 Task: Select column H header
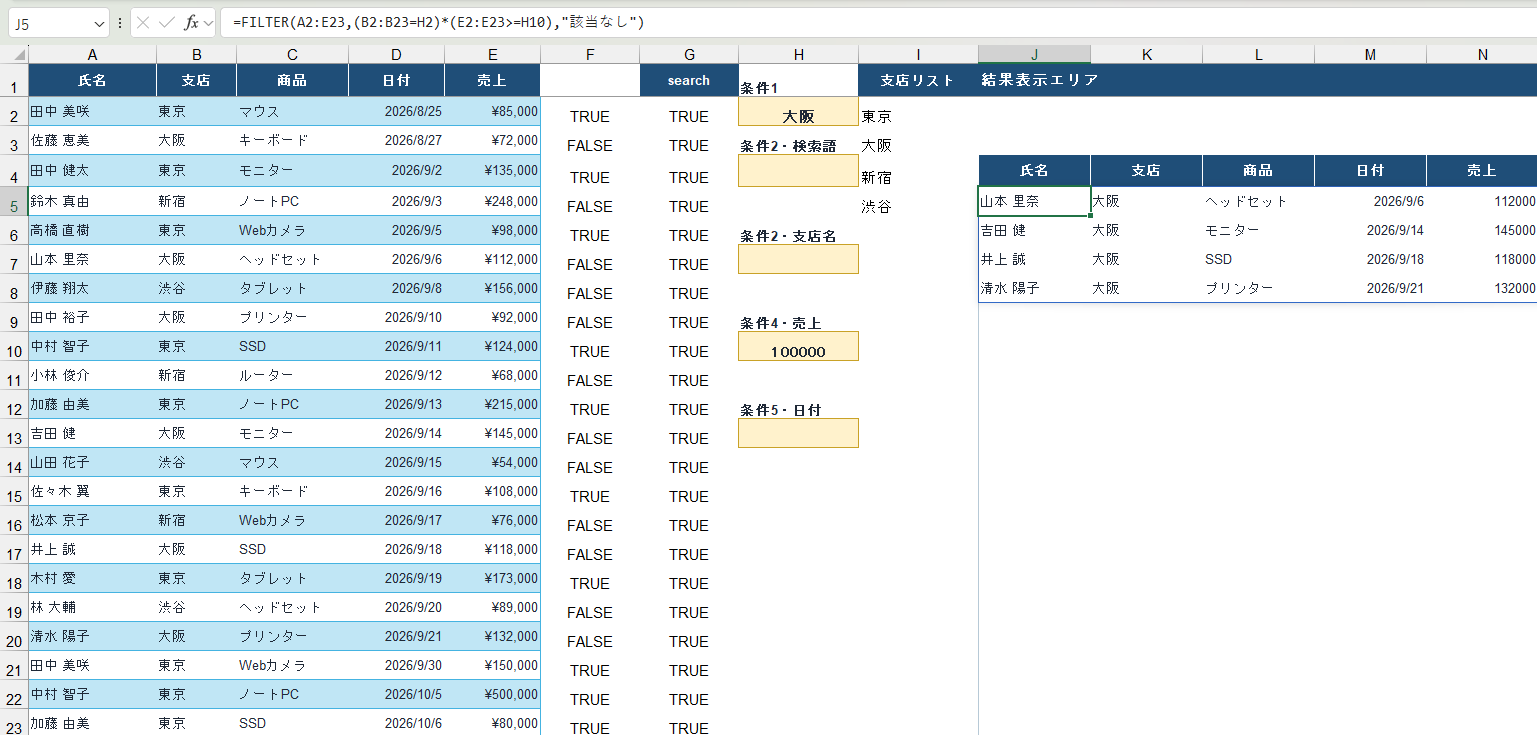point(798,55)
